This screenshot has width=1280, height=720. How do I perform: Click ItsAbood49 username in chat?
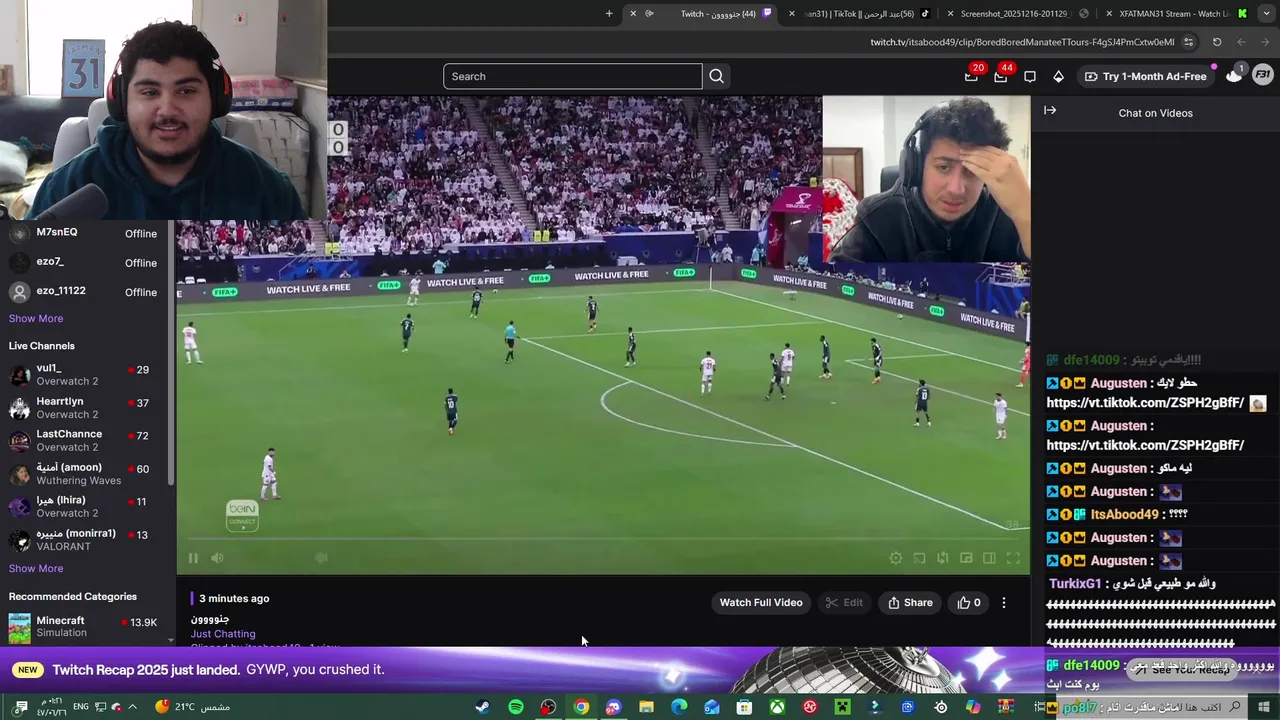point(1124,514)
